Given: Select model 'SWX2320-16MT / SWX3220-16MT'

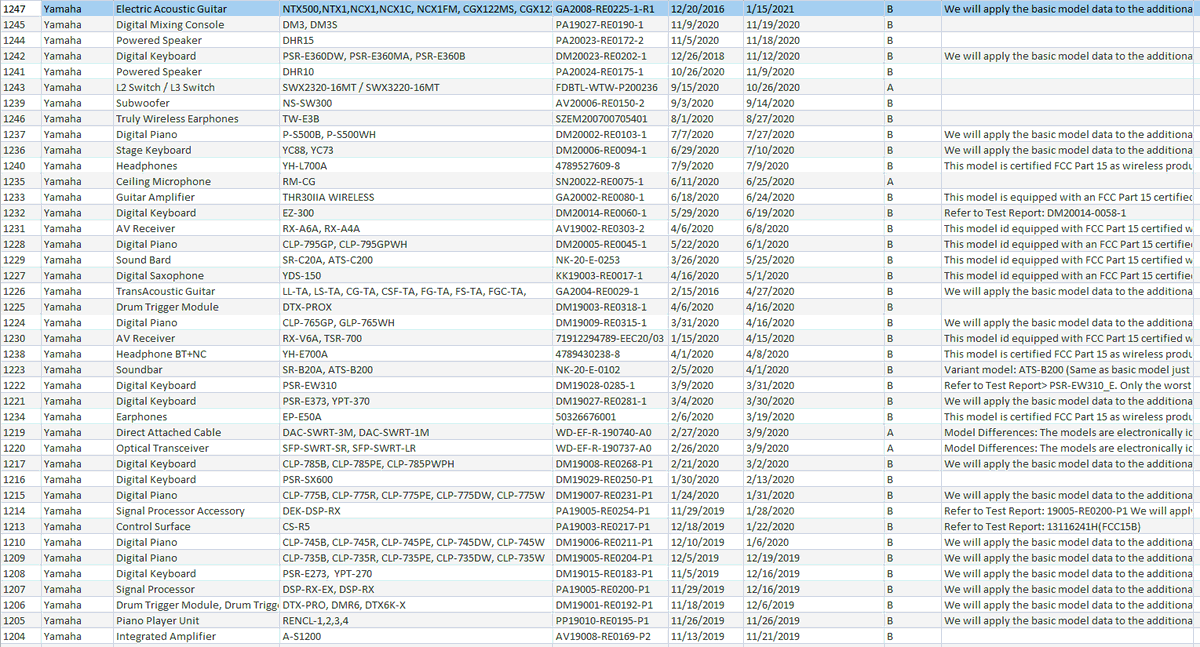Looking at the screenshot, I should click(x=415, y=87).
